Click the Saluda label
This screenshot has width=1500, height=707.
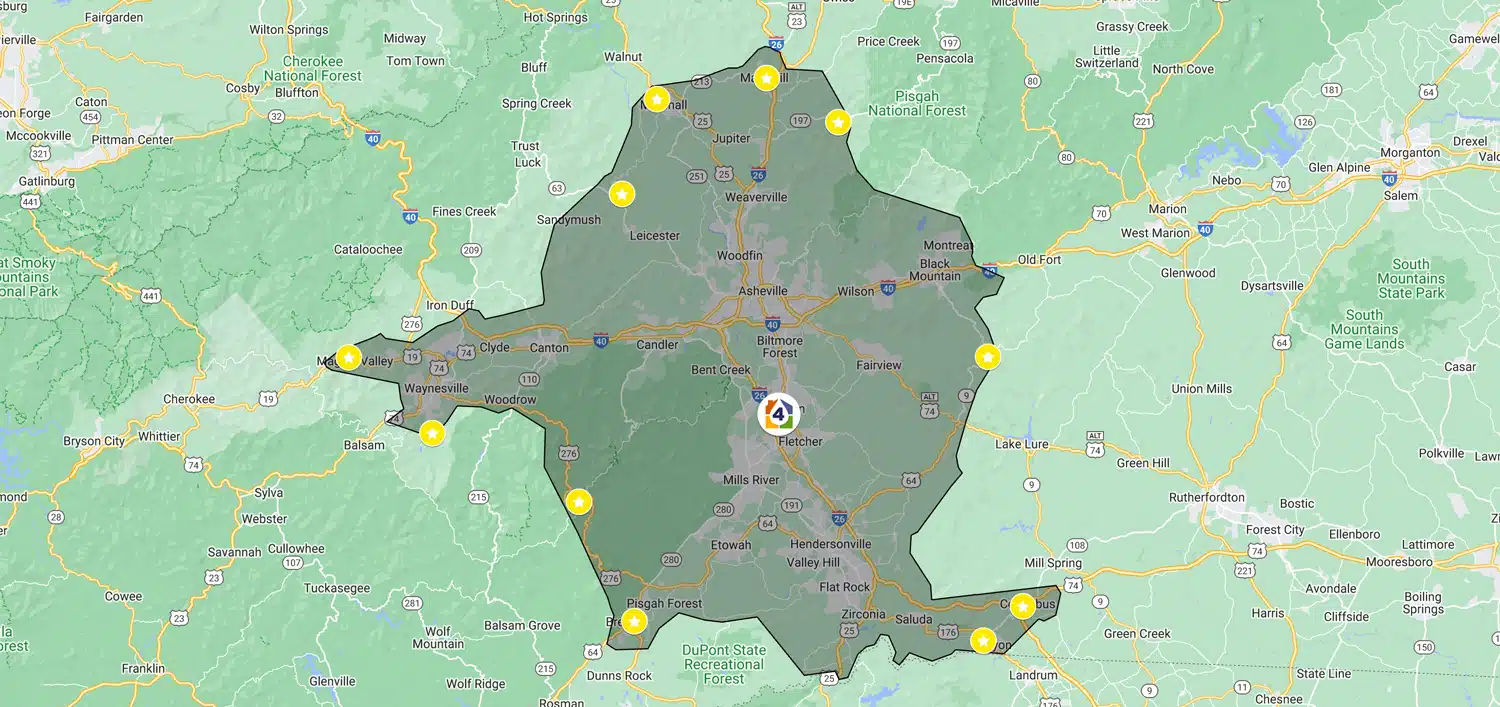point(913,619)
